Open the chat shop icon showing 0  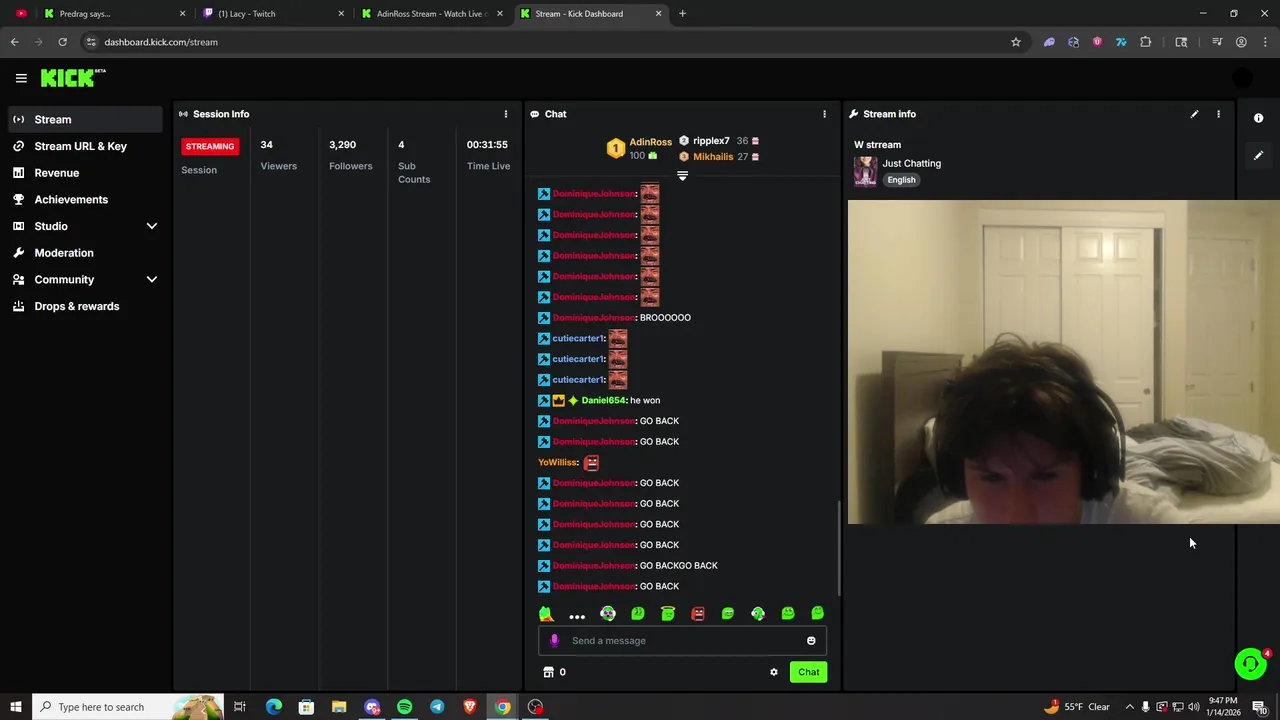(x=554, y=672)
